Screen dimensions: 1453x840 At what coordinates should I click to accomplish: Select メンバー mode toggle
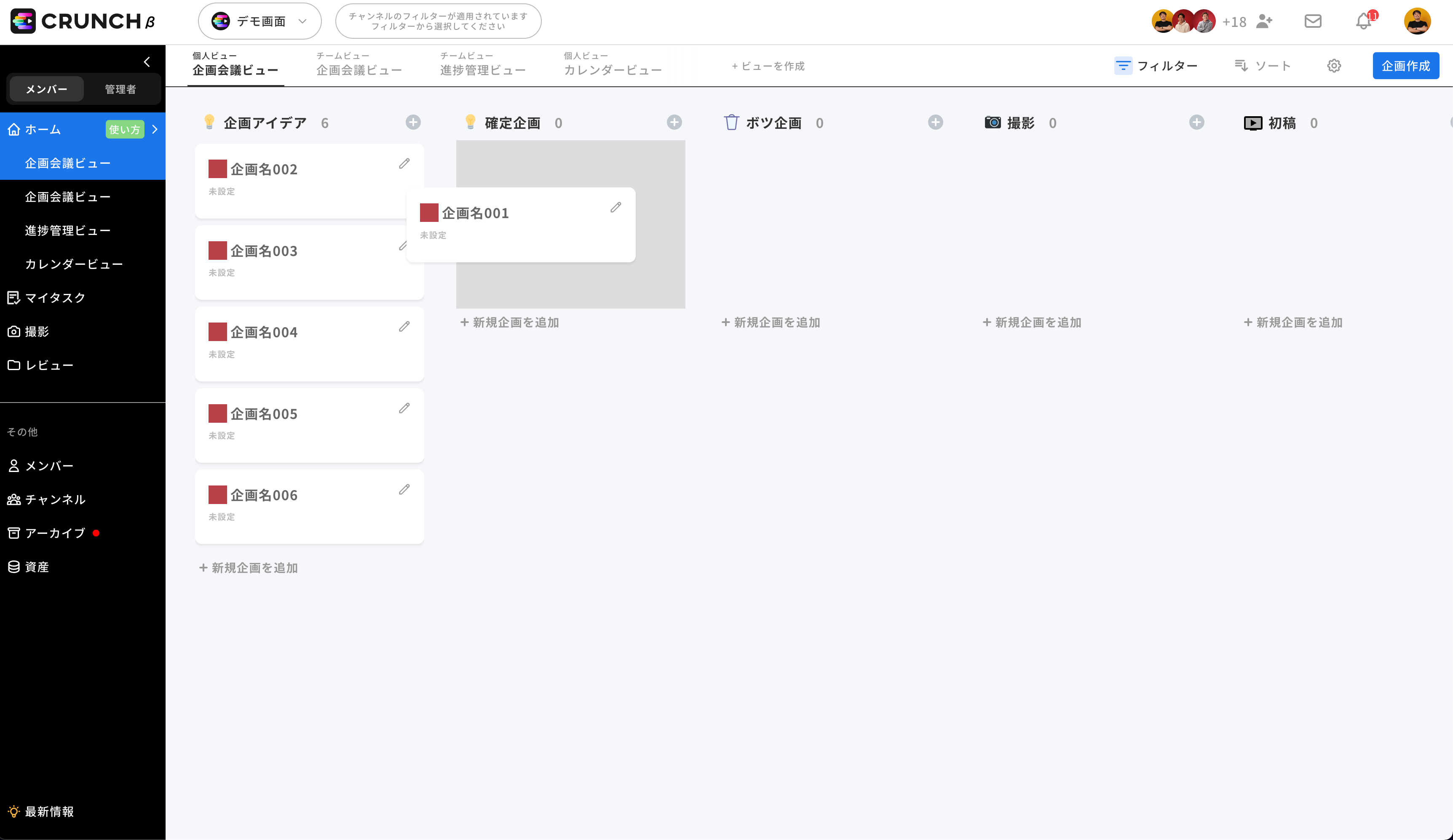click(x=47, y=89)
